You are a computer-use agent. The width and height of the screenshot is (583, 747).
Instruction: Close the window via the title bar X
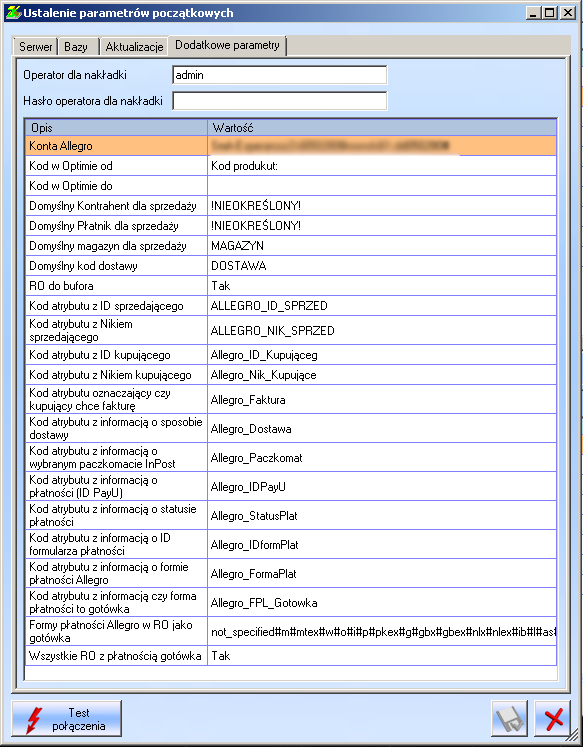[568, 13]
